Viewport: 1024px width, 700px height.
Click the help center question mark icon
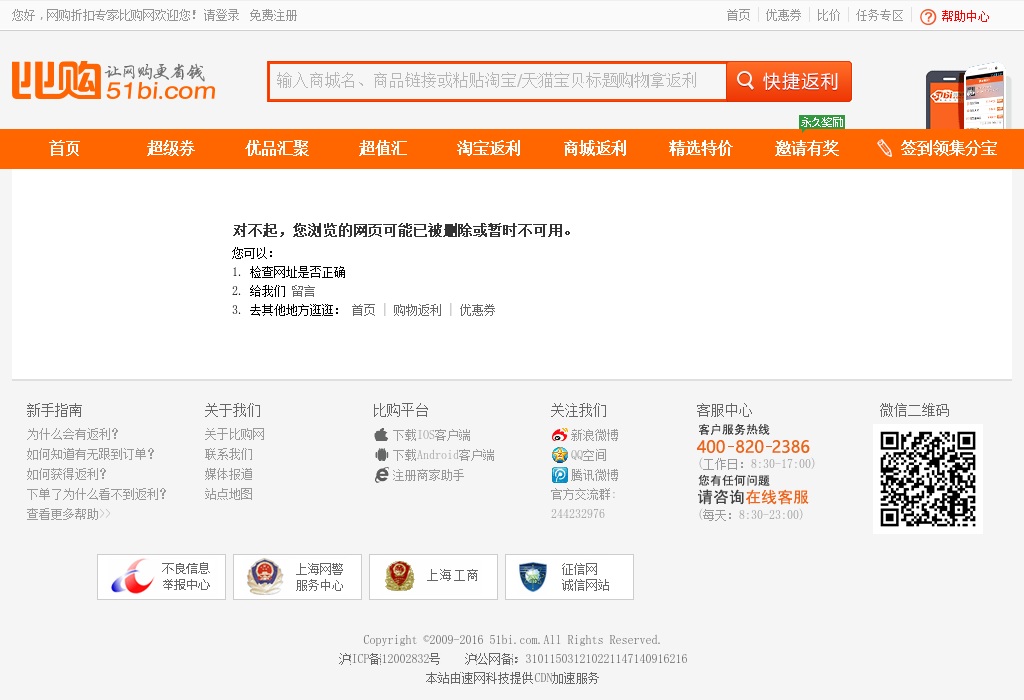(x=928, y=16)
